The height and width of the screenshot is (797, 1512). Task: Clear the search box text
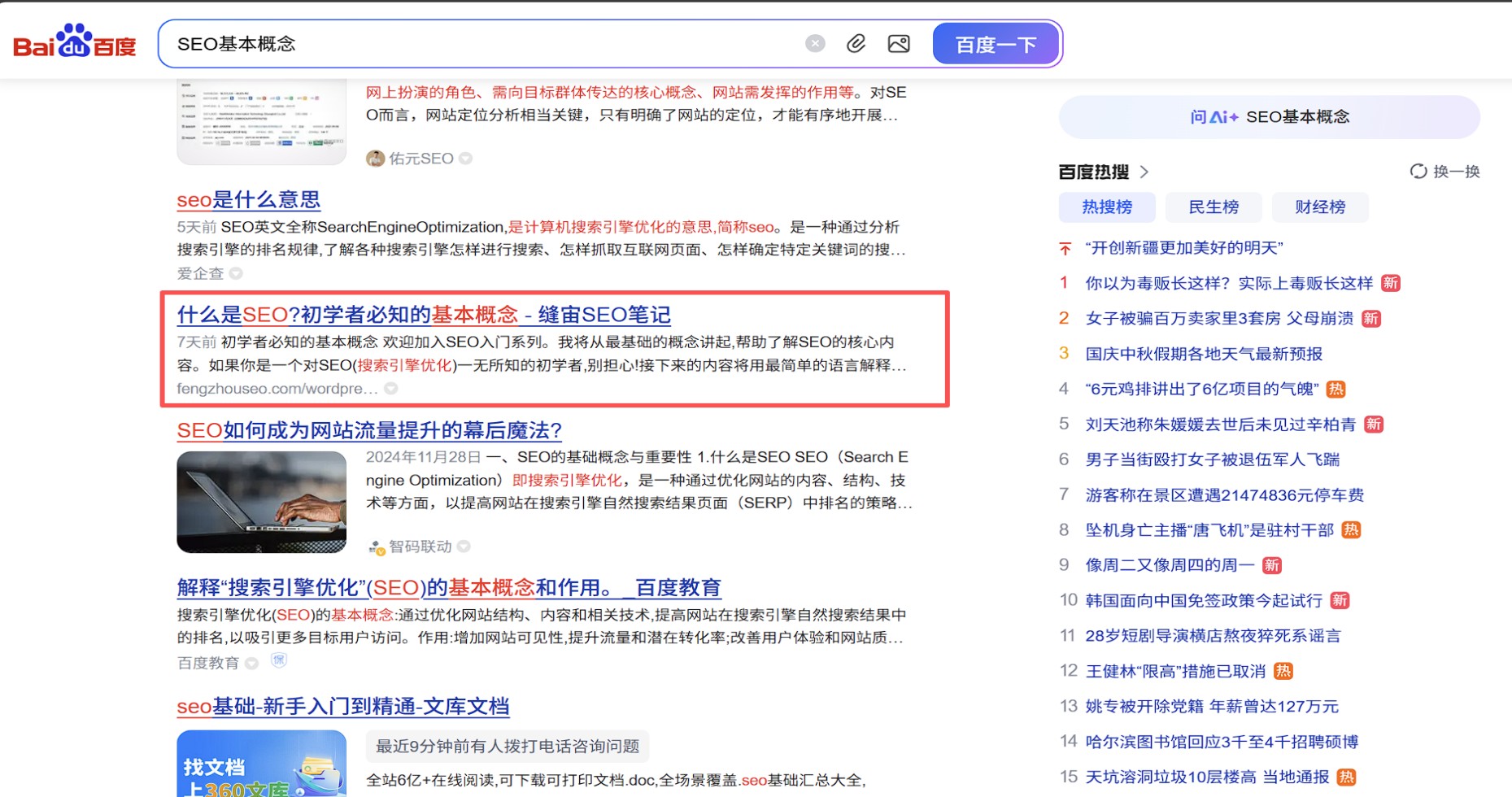[815, 44]
